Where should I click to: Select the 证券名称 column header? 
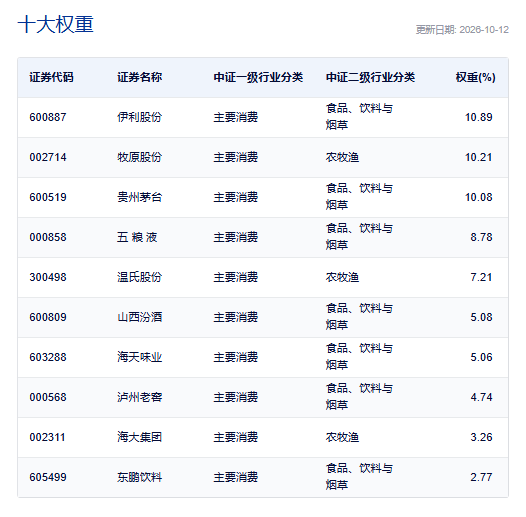[x=140, y=77]
